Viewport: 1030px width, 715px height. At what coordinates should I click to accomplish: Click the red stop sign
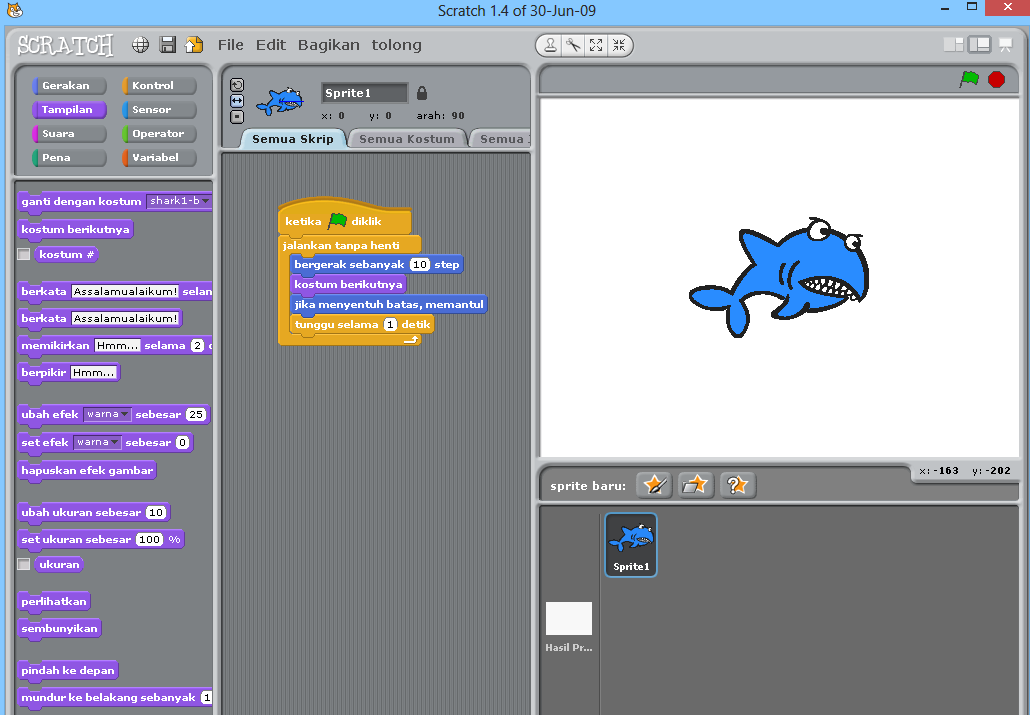996,77
